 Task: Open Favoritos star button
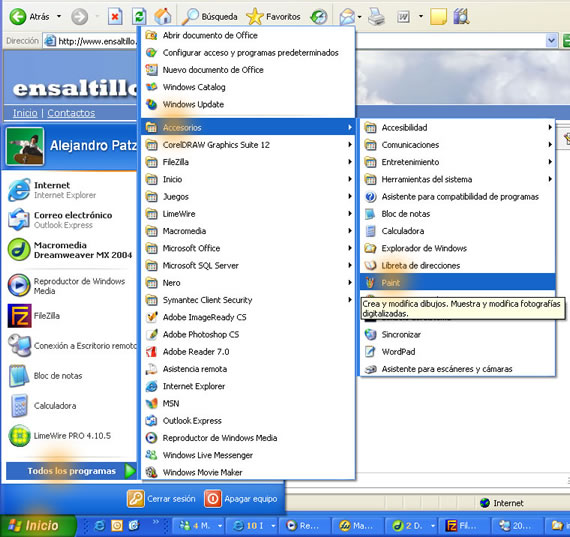click(273, 17)
